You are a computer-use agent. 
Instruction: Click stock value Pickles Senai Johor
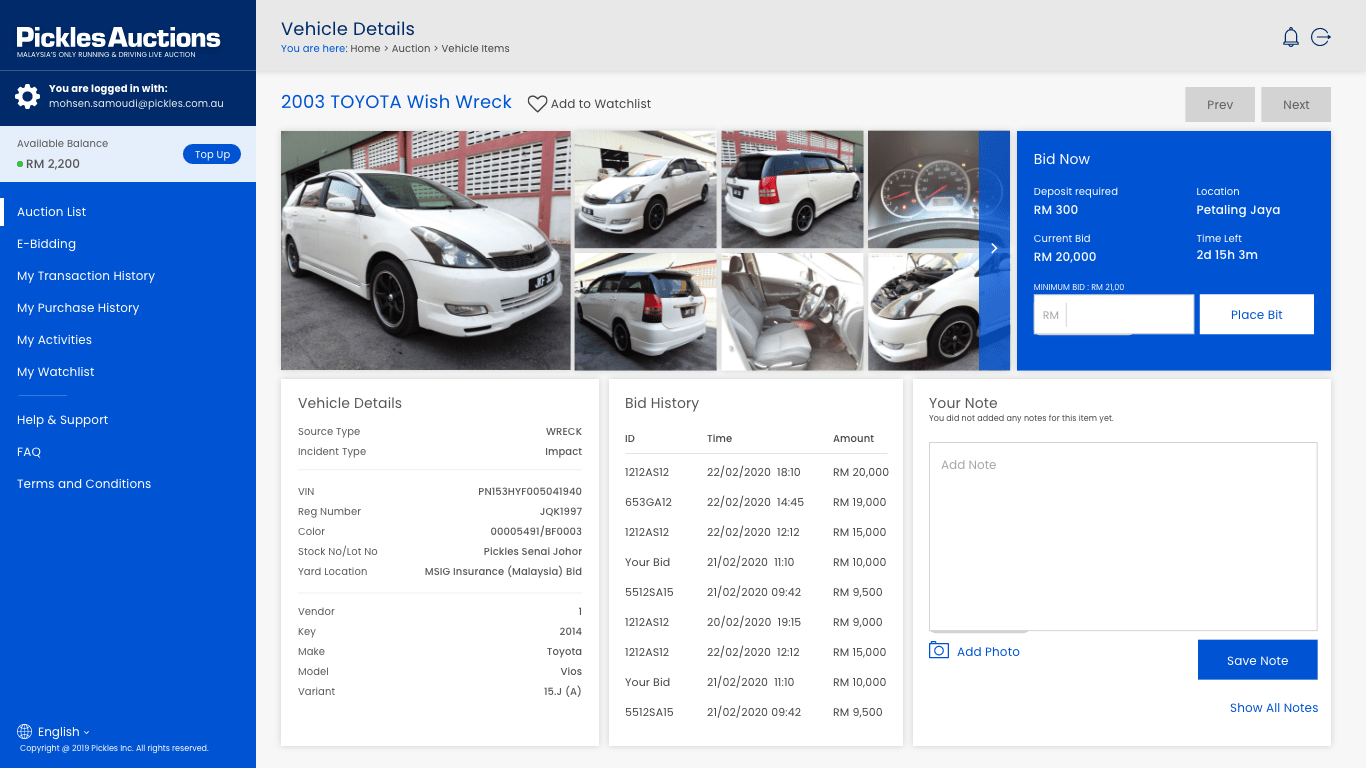tap(533, 552)
